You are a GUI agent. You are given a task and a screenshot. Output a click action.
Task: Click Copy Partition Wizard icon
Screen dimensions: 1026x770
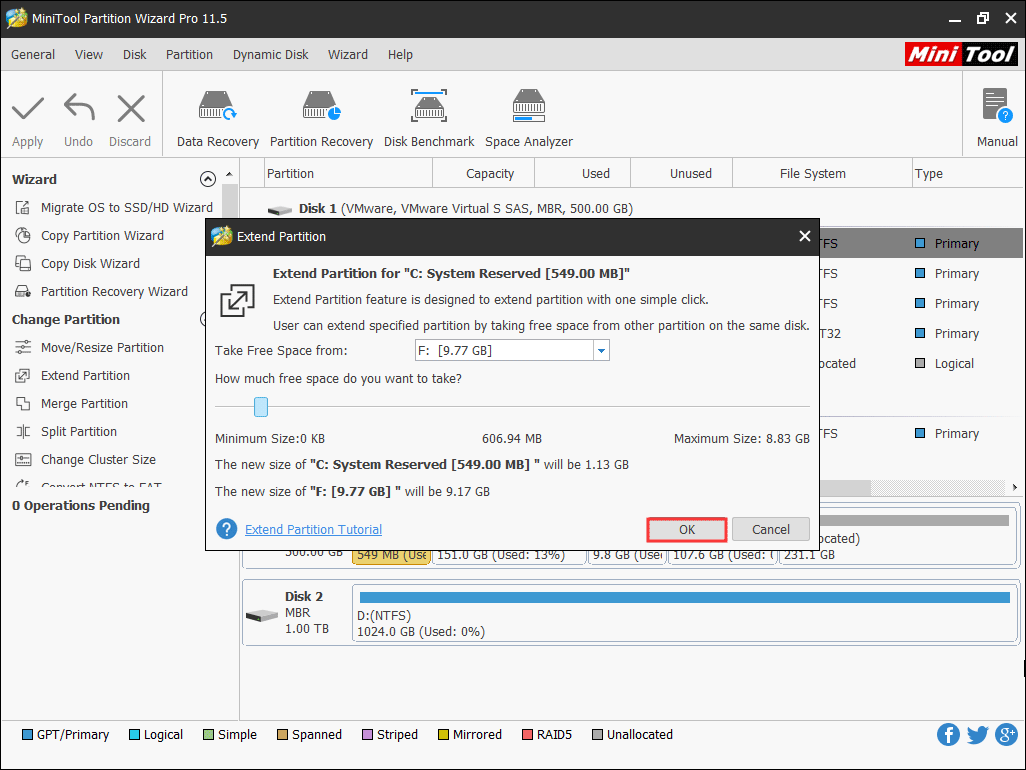click(x=23, y=236)
